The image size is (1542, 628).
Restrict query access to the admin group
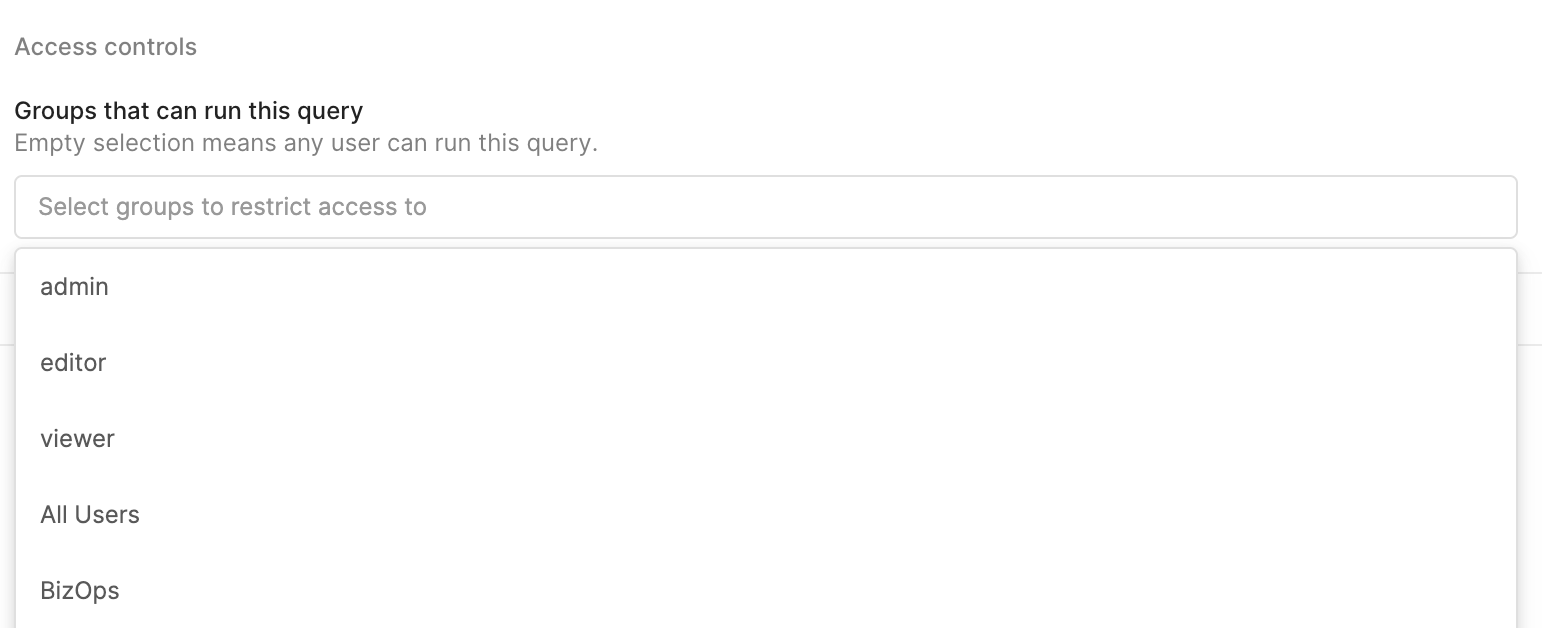(75, 287)
